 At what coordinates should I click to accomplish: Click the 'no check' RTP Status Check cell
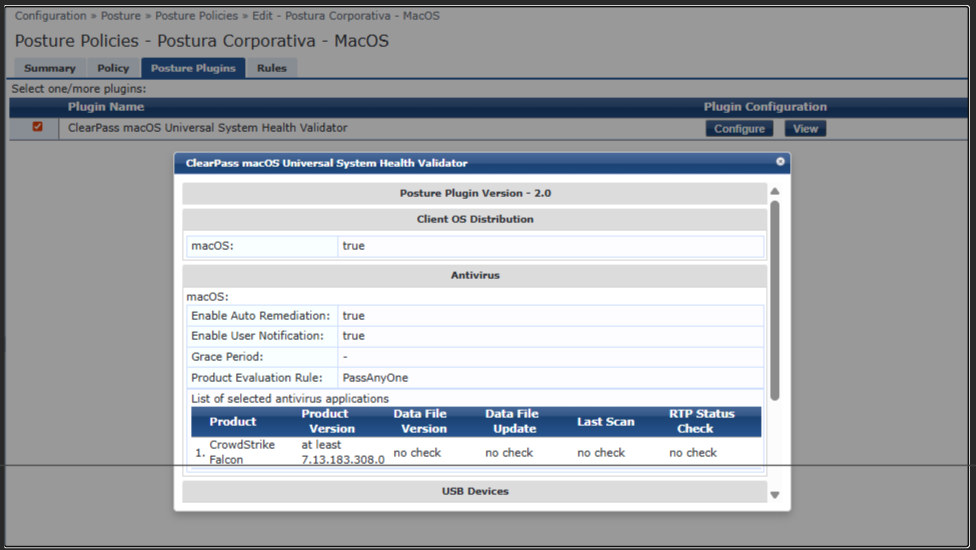693,453
